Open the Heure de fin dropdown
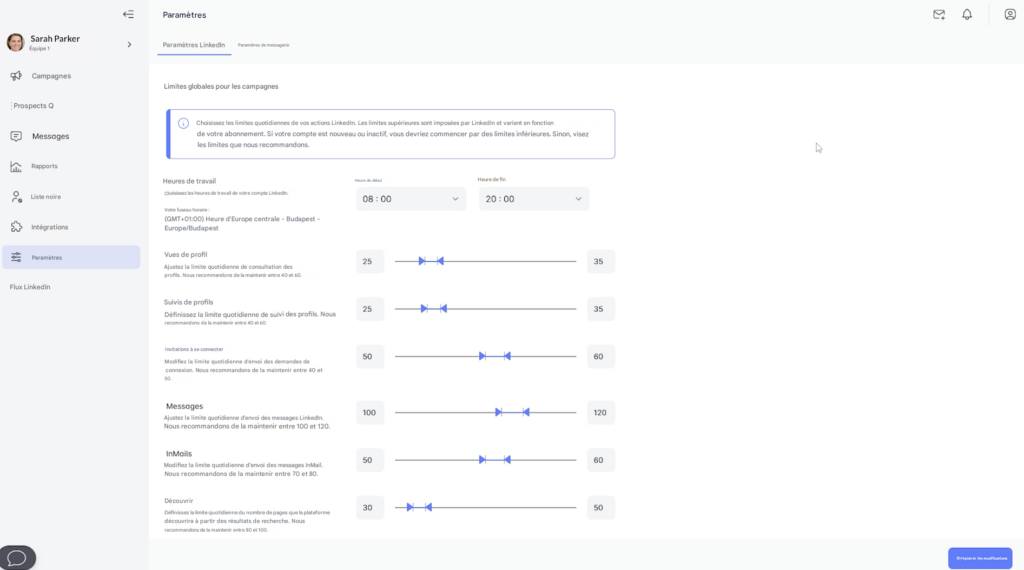The image size is (1024, 570). [x=534, y=199]
